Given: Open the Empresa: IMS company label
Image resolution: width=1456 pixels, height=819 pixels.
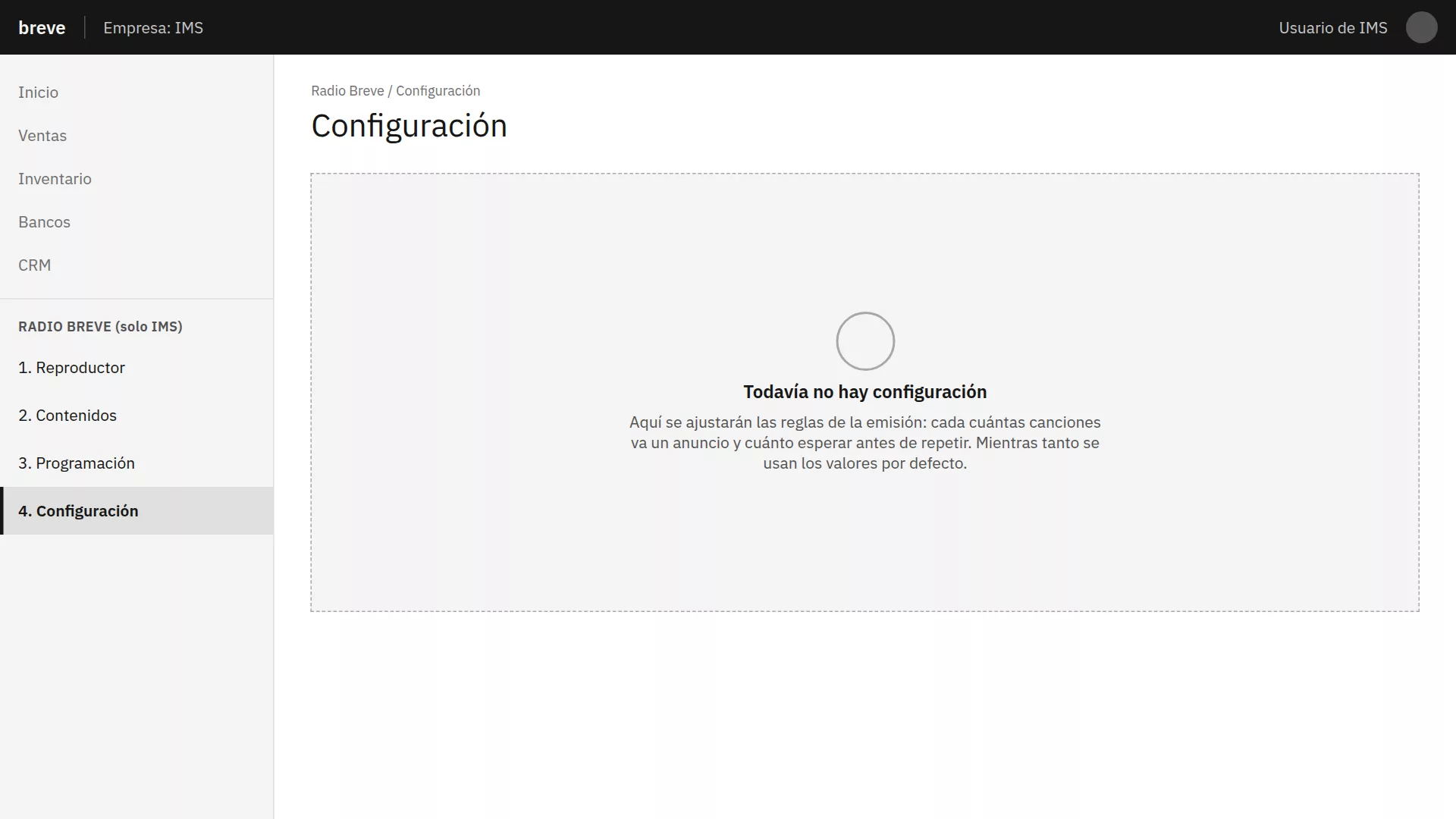Looking at the screenshot, I should pyautogui.click(x=153, y=28).
